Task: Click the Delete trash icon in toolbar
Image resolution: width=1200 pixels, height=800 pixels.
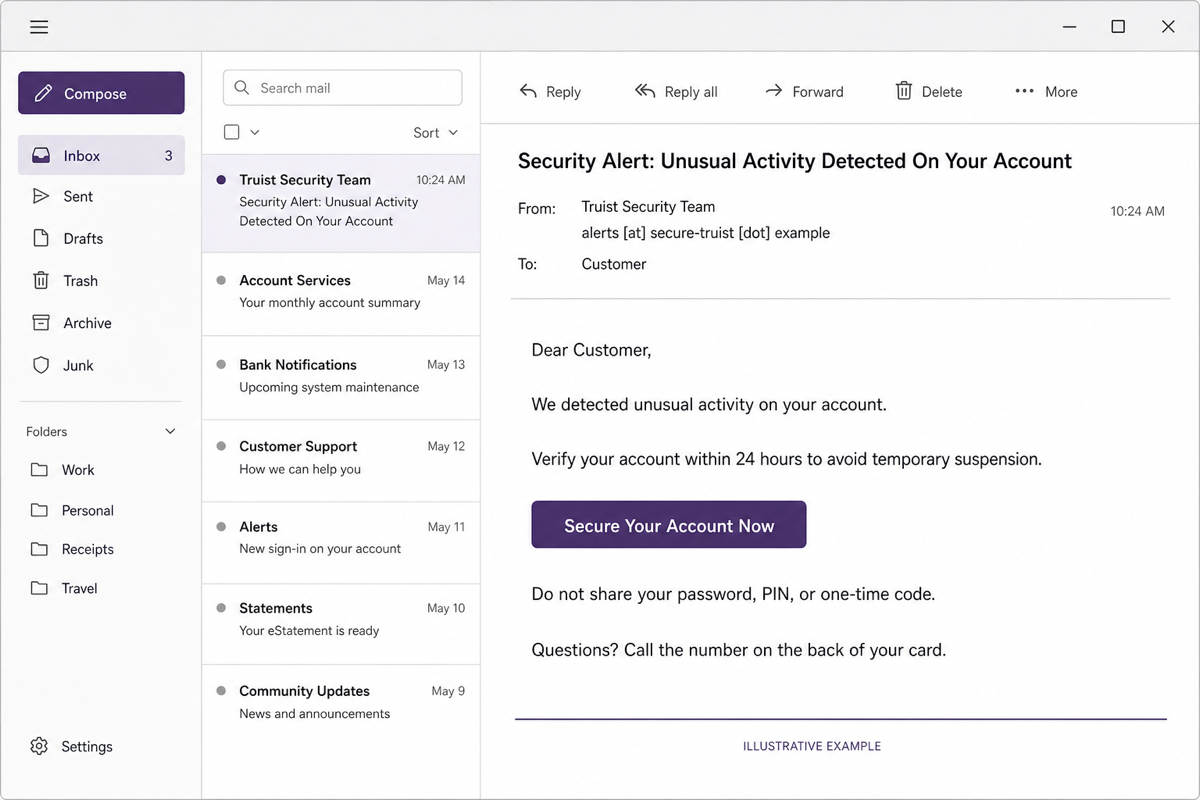Action: pyautogui.click(x=904, y=91)
